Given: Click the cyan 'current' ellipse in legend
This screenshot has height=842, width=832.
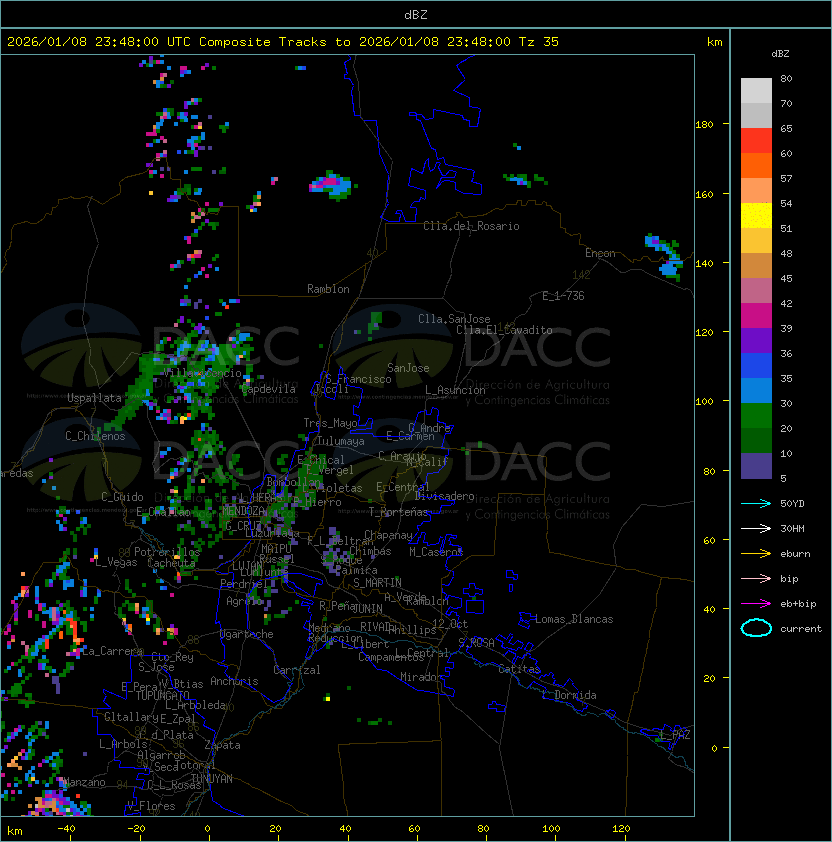Looking at the screenshot, I should point(756,628).
